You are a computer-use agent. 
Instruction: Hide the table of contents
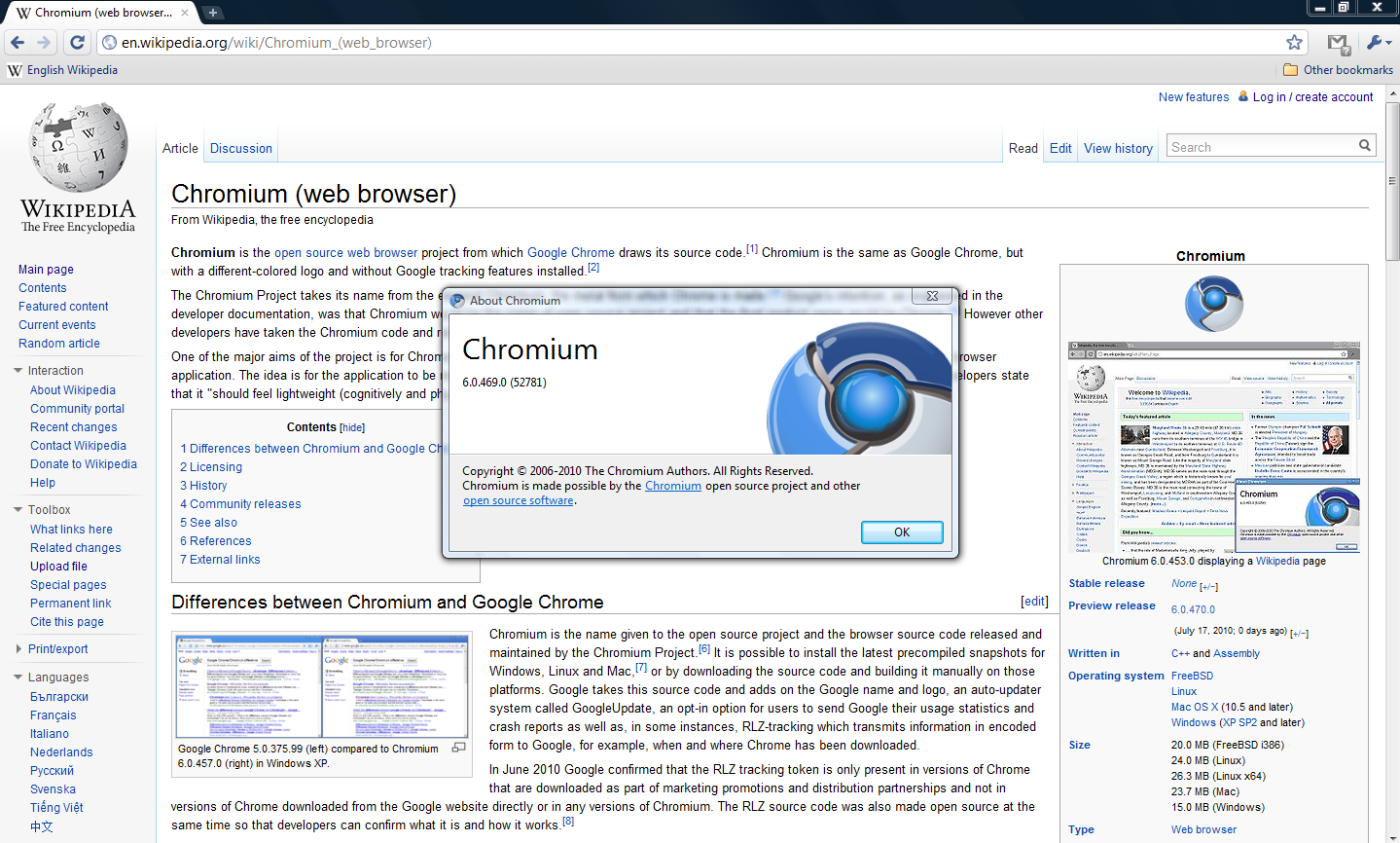click(352, 427)
